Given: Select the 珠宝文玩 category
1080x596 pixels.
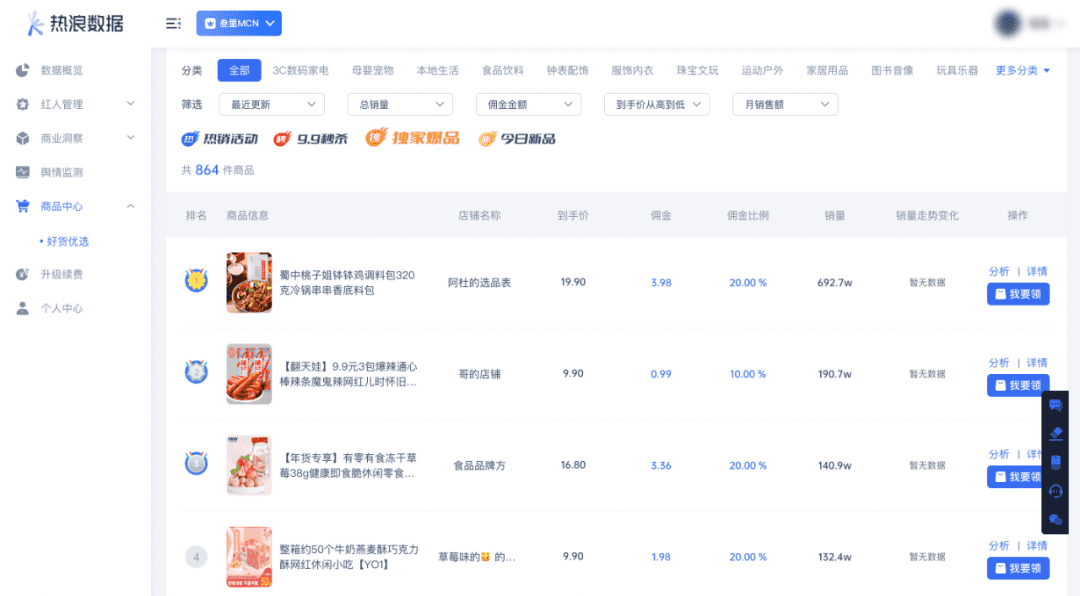Looking at the screenshot, I should click(697, 70).
